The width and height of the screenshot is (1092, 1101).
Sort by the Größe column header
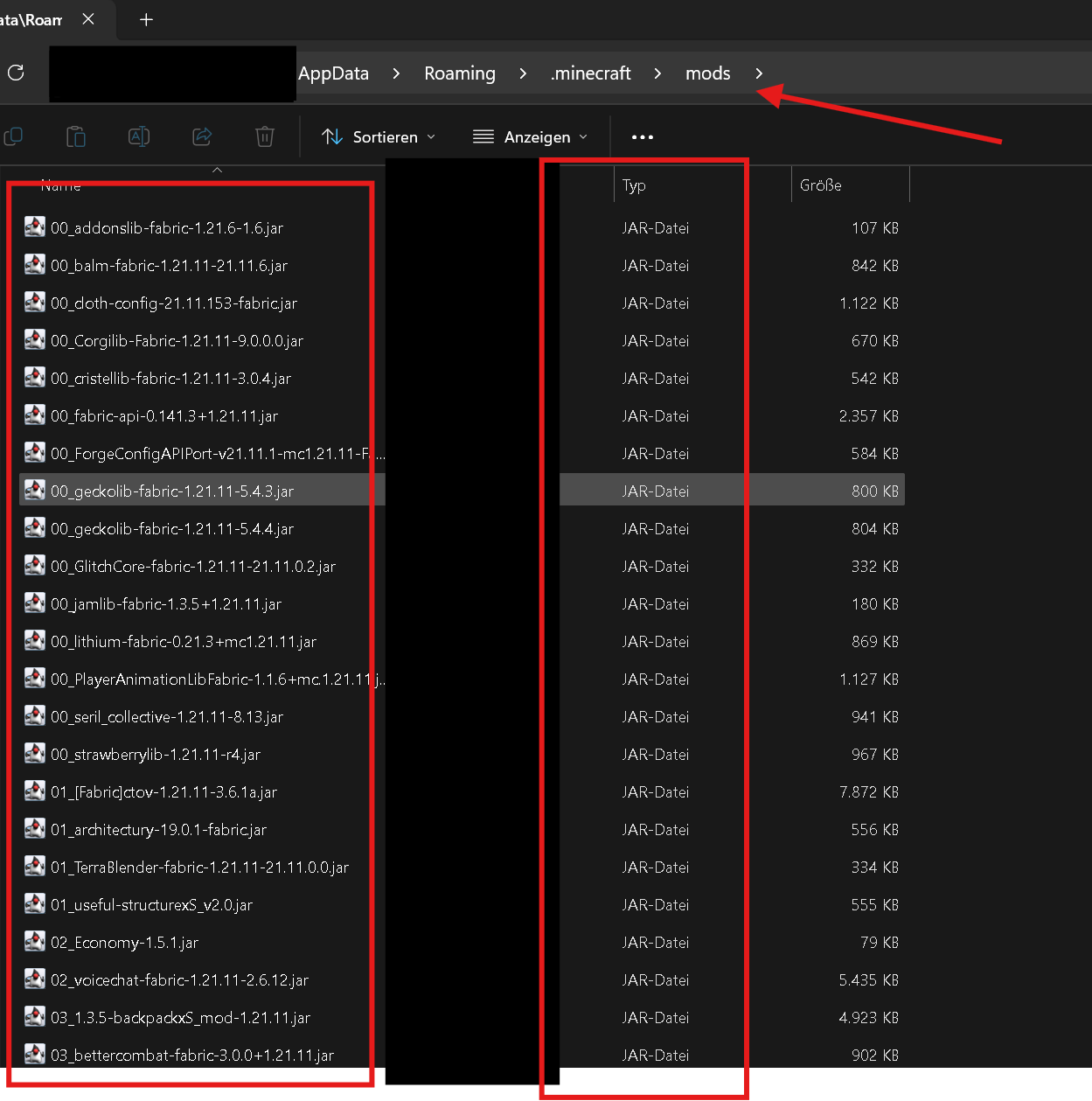click(x=821, y=185)
